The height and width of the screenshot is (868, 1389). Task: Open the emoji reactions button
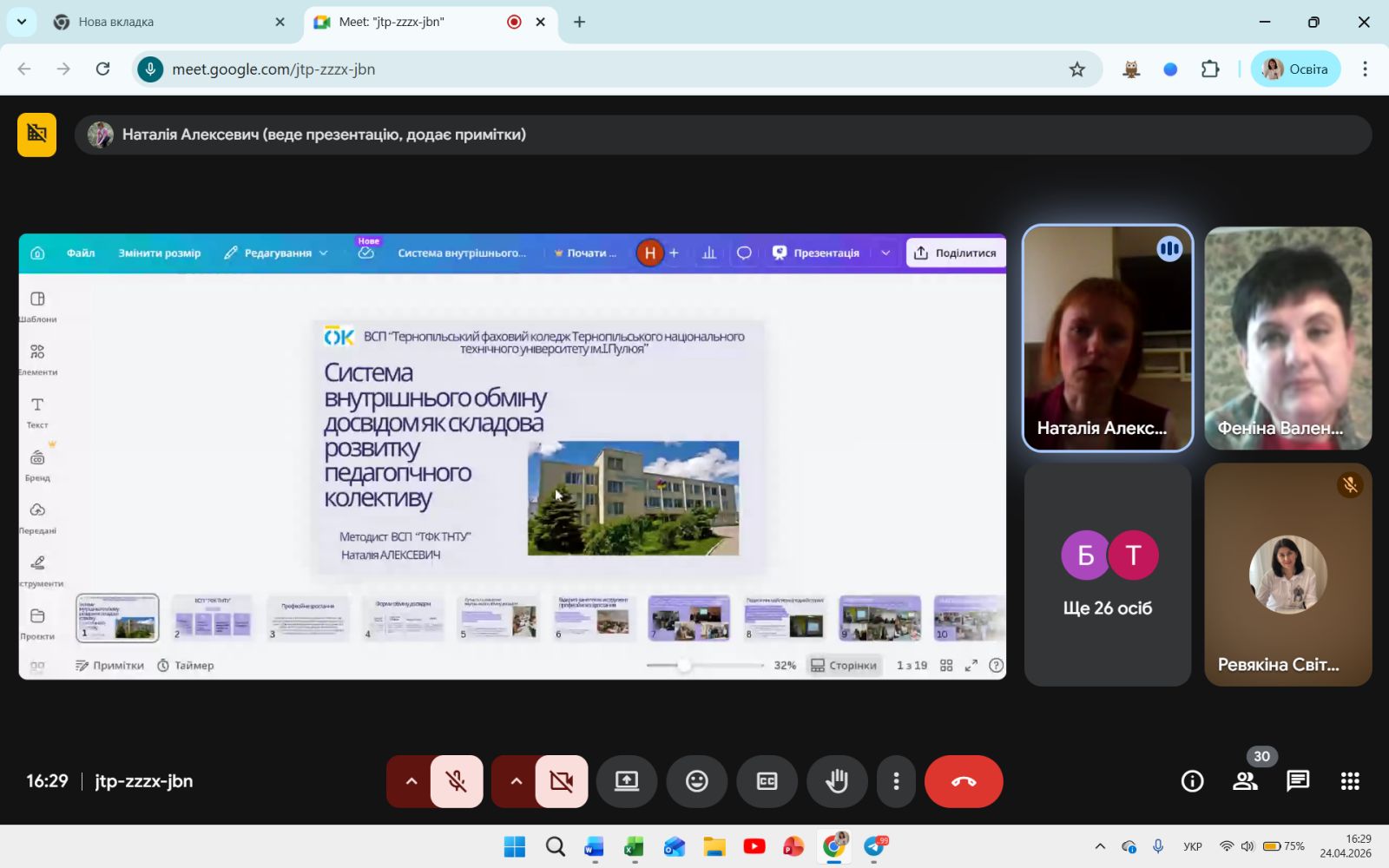pos(696,781)
